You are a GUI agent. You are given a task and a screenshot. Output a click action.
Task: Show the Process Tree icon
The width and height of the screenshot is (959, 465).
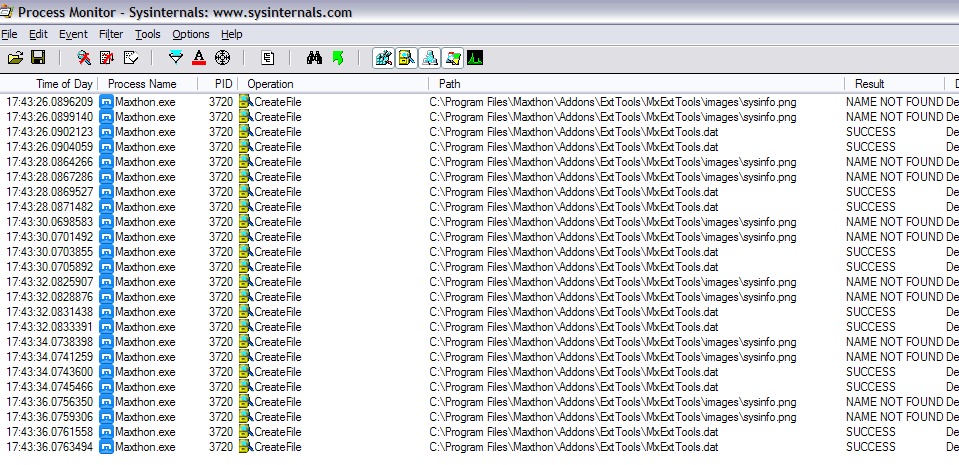[268, 58]
